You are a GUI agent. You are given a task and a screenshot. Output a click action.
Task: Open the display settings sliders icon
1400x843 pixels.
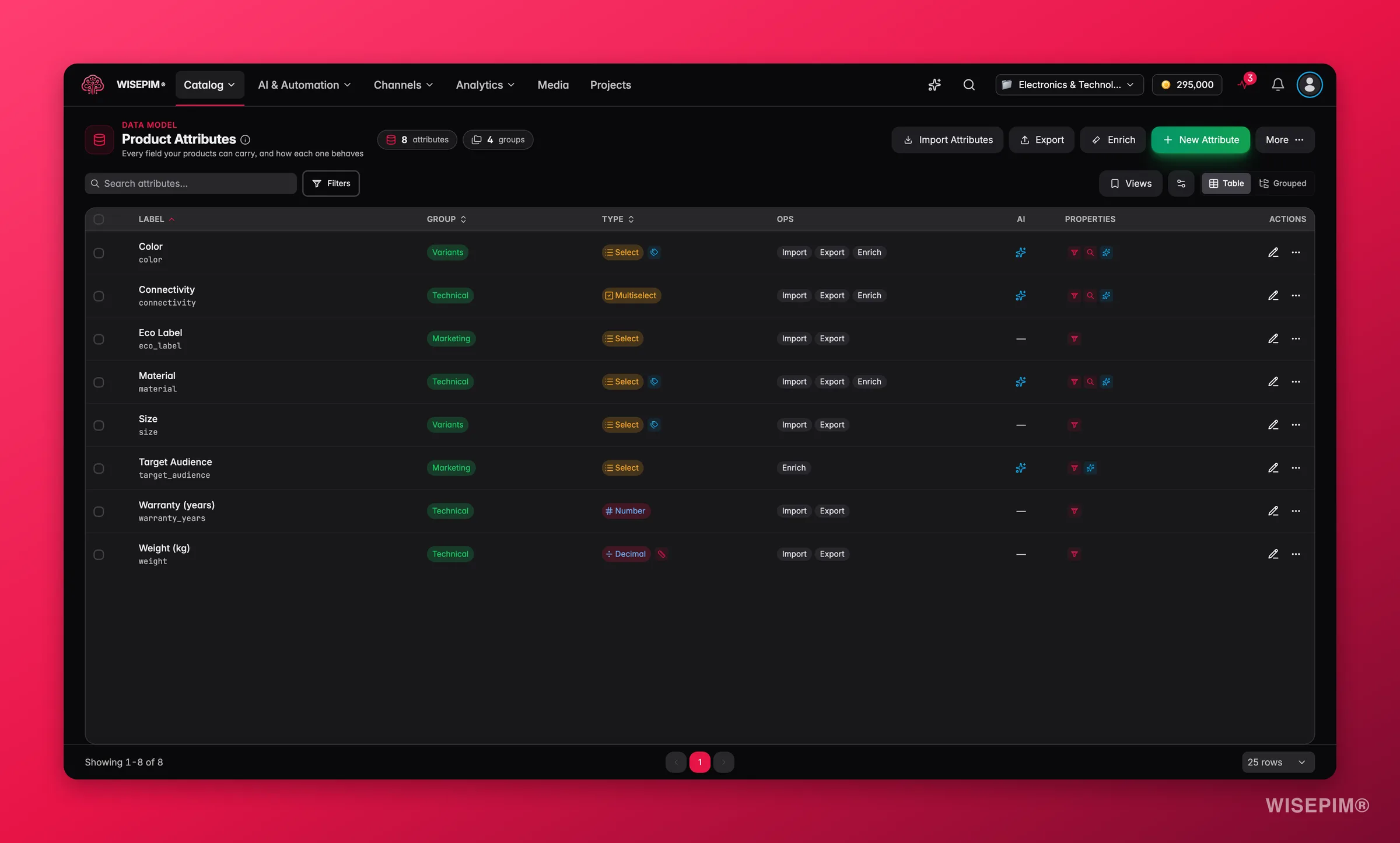coord(1181,183)
